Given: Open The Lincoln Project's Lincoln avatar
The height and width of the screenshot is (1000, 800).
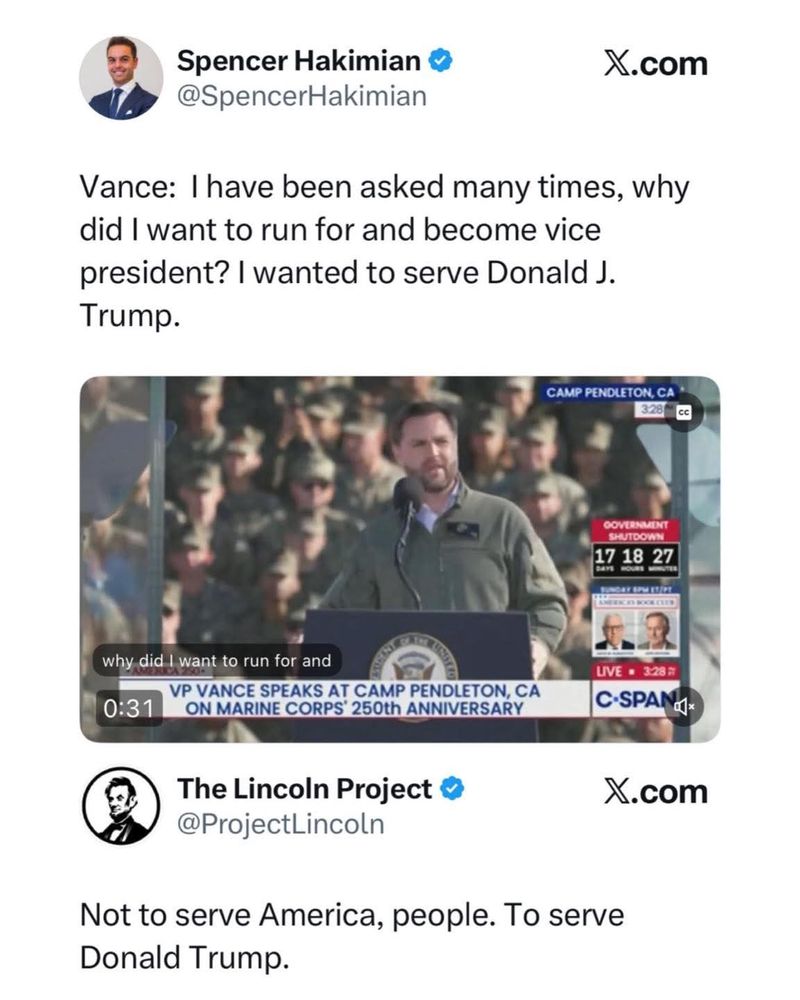Looking at the screenshot, I should (121, 805).
